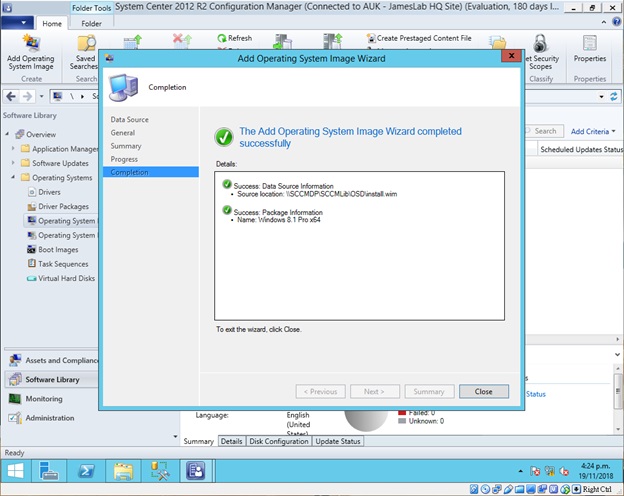Click the taskbar clock

pyautogui.click(x=595, y=471)
